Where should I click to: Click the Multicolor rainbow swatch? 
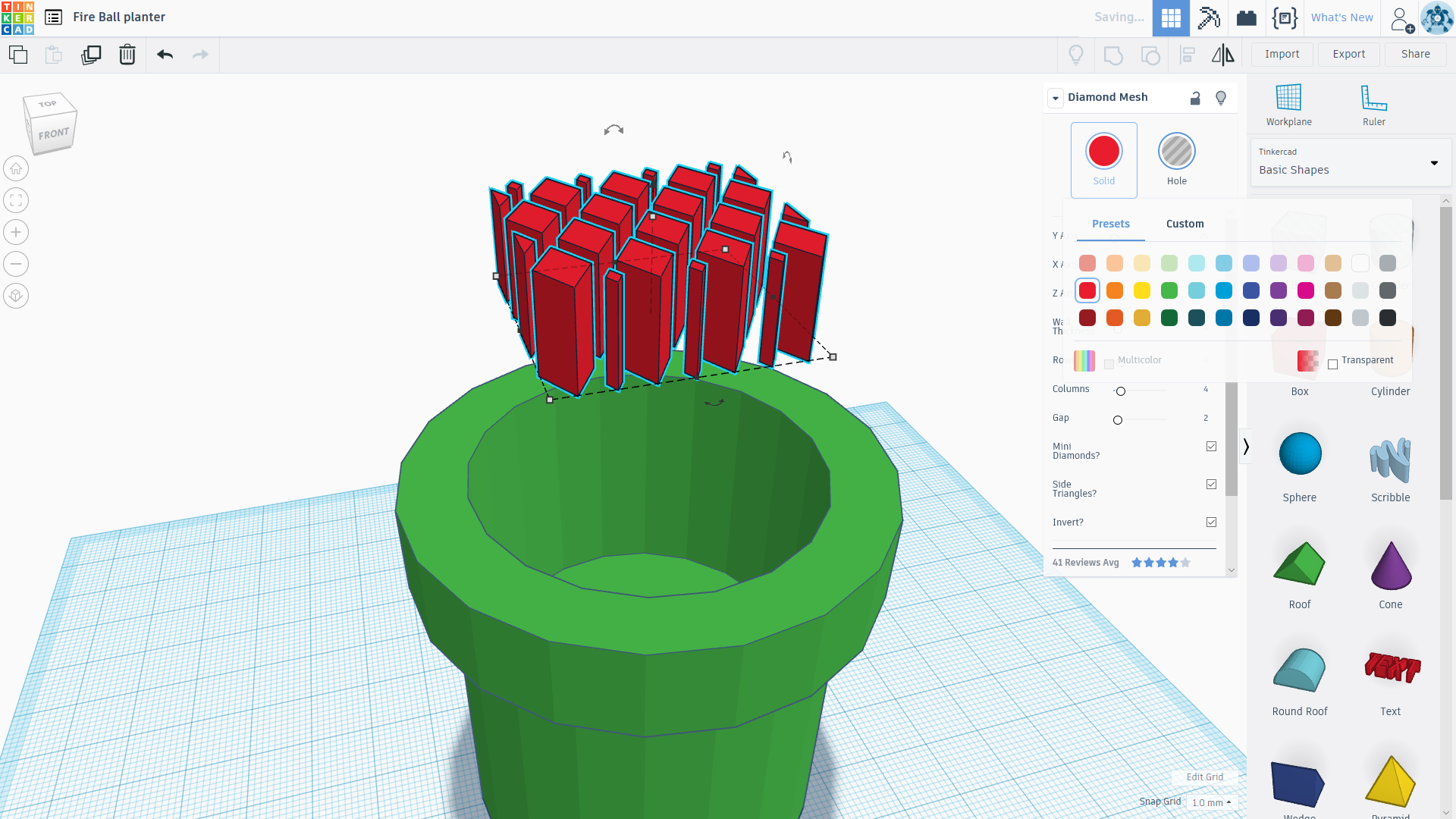1084,361
